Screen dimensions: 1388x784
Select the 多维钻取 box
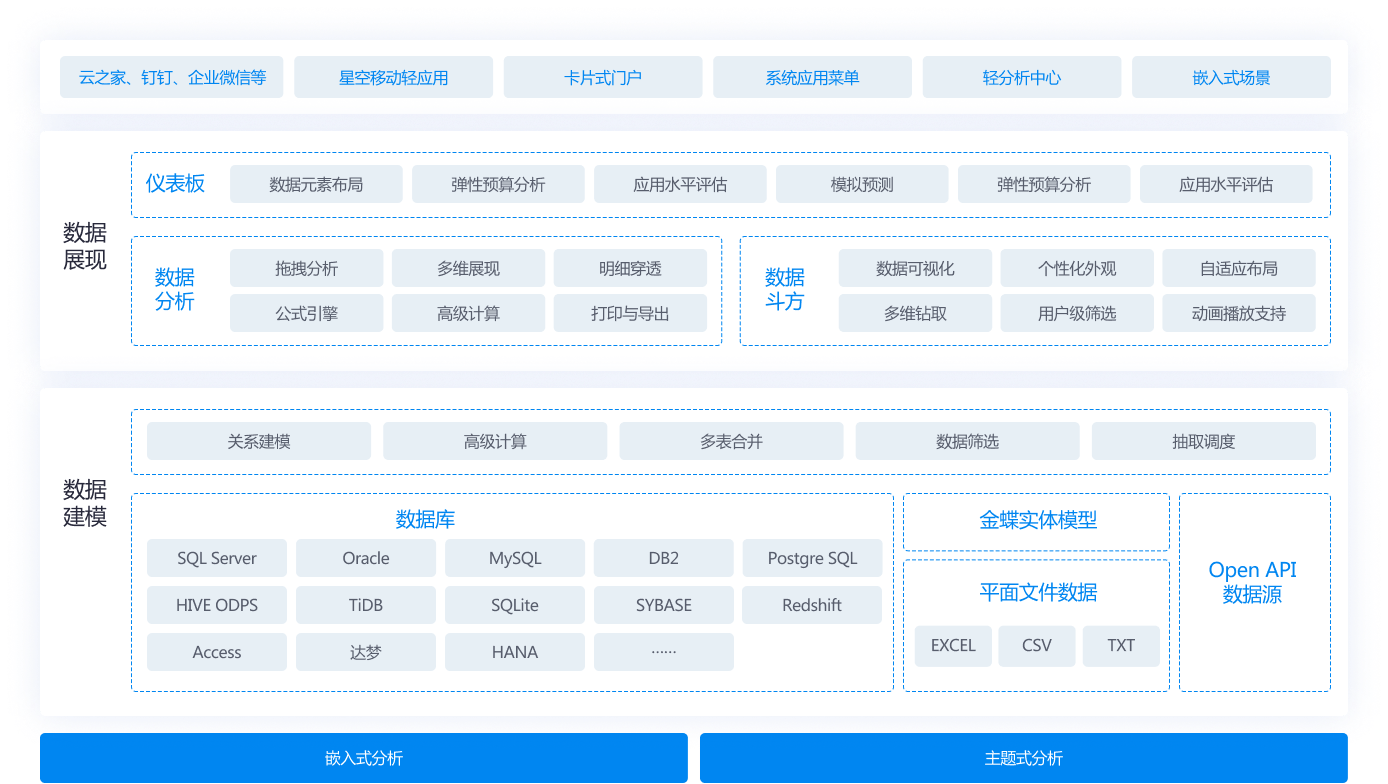pos(915,313)
